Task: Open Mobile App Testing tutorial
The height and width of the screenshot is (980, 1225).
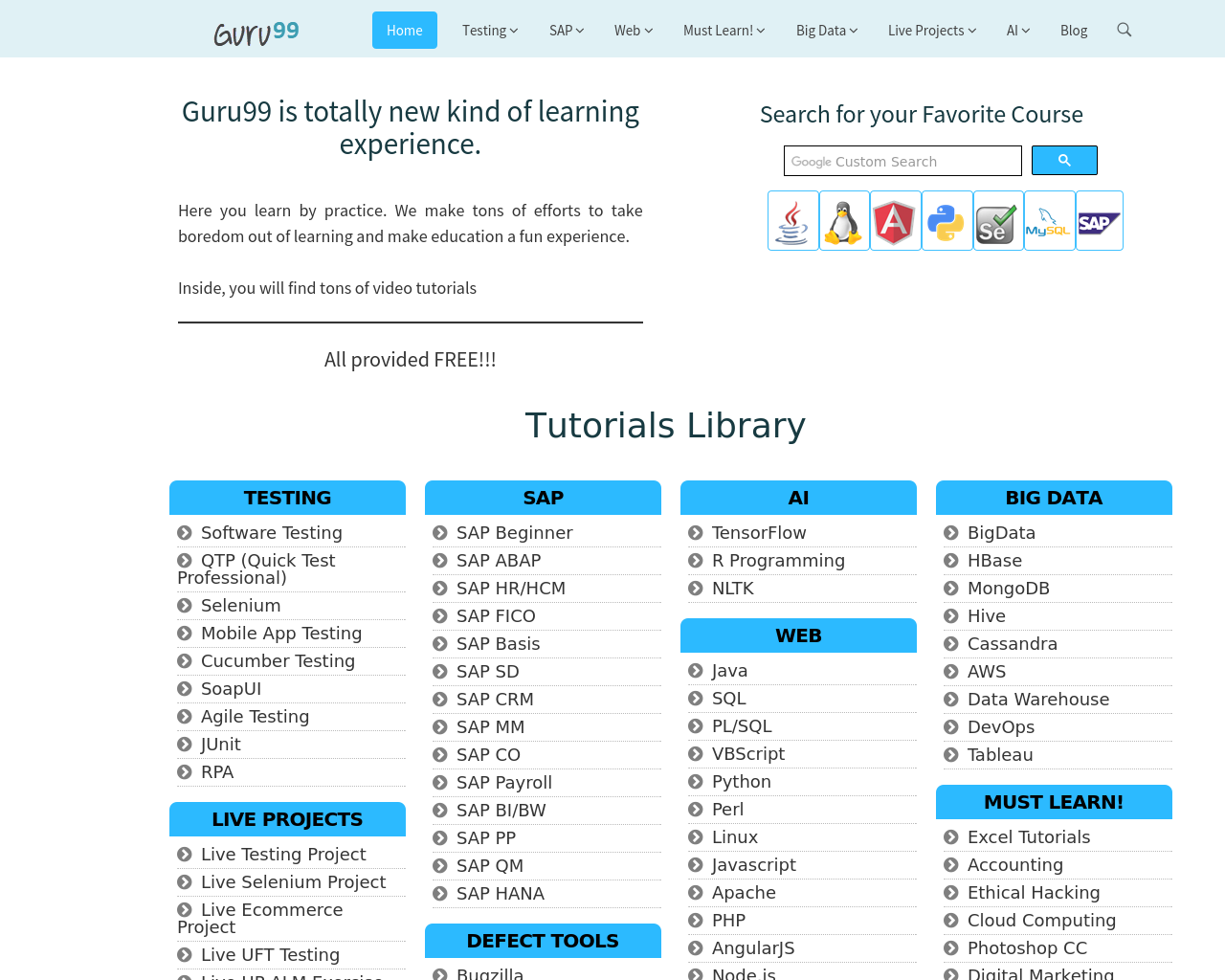Action: [281, 634]
